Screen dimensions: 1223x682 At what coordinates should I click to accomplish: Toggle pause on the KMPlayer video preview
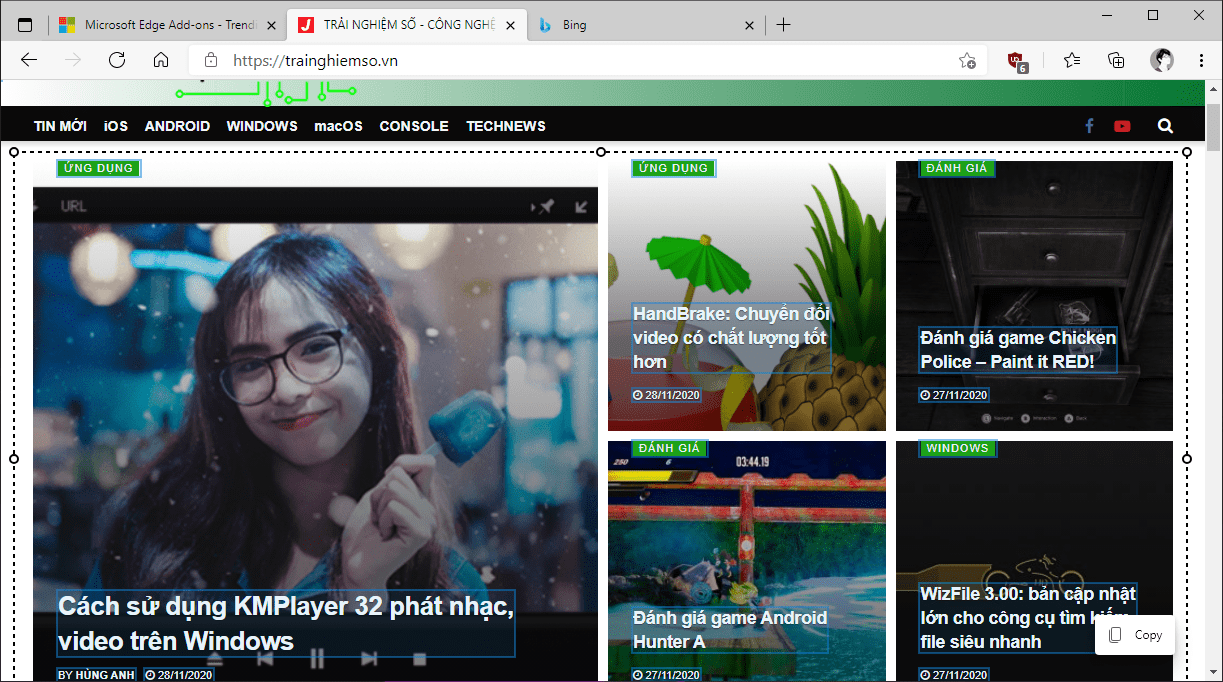(317, 659)
